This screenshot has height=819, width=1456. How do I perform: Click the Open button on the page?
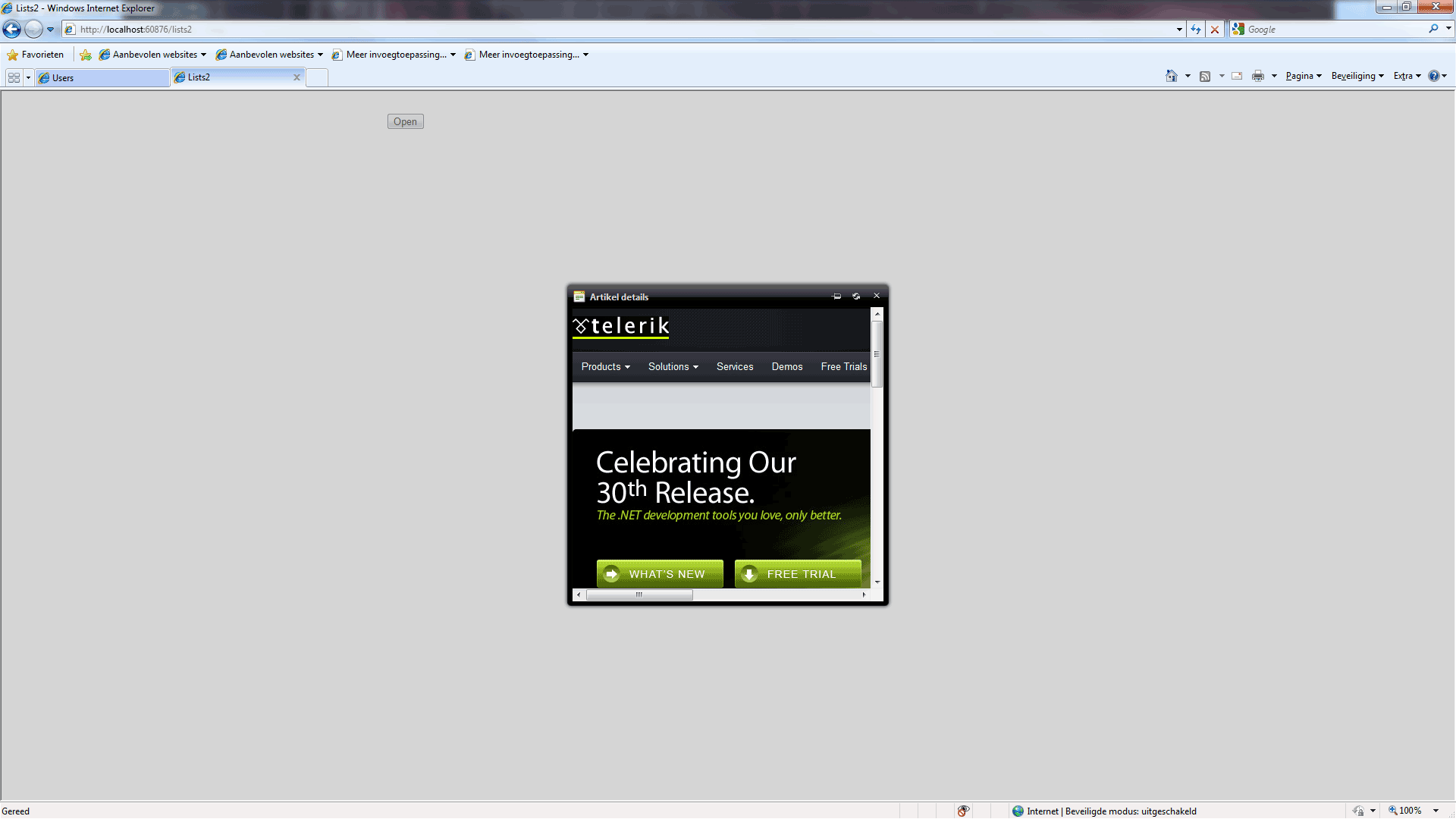pos(405,121)
